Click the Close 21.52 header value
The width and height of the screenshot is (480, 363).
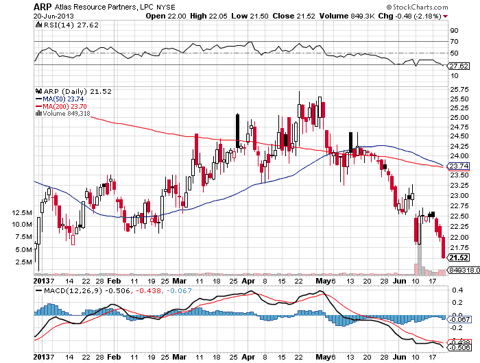click(294, 16)
